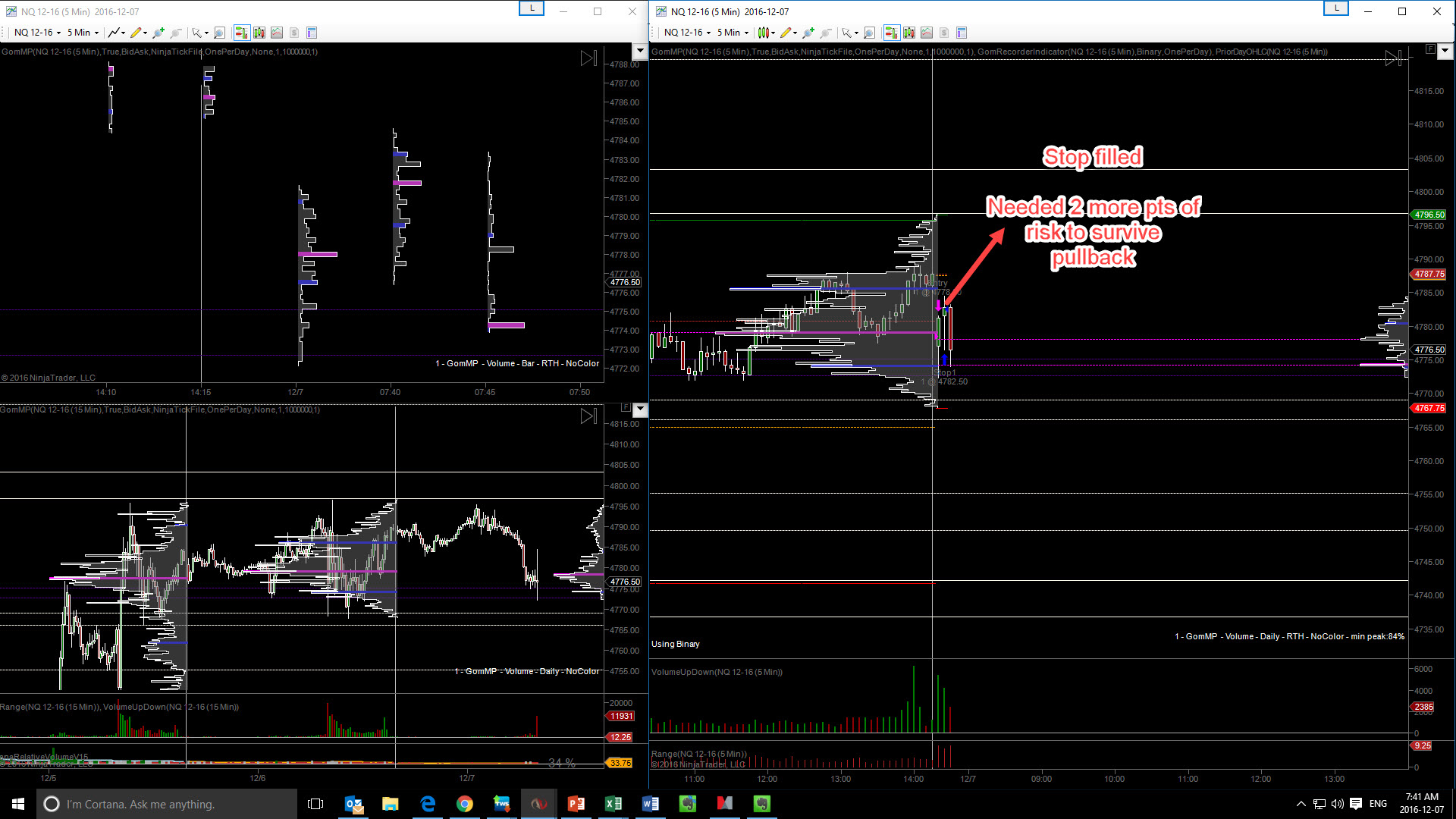Open taskbar clock showing 7:41 AM
The height and width of the screenshot is (819, 1456).
point(1422,804)
